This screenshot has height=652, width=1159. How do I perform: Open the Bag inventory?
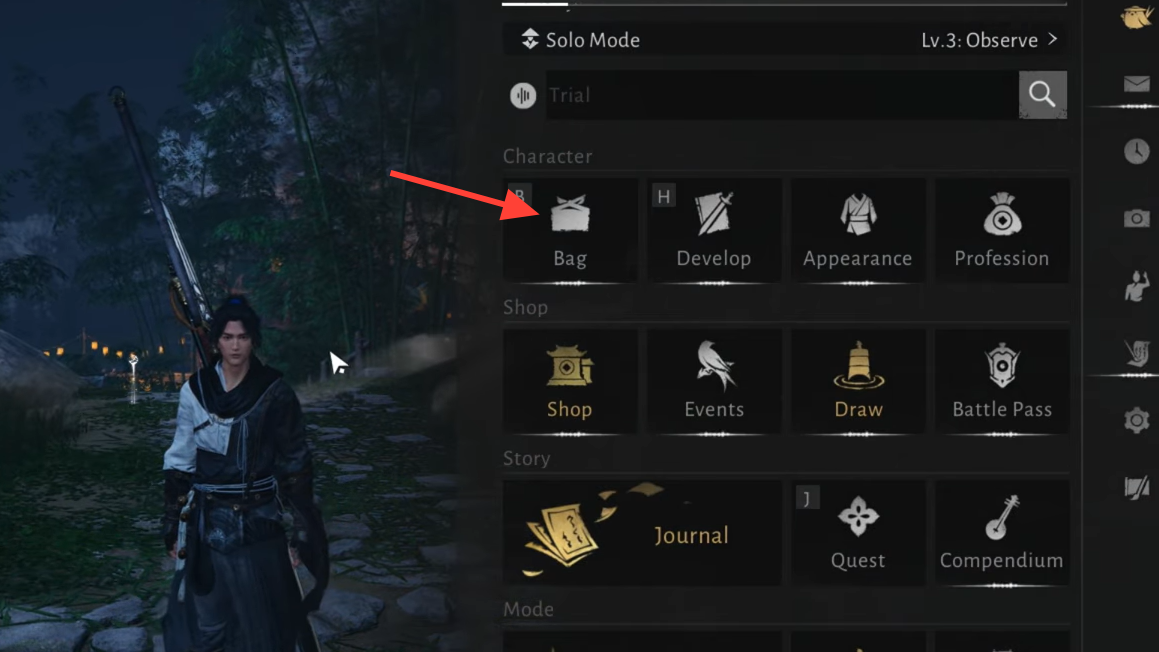(x=570, y=230)
